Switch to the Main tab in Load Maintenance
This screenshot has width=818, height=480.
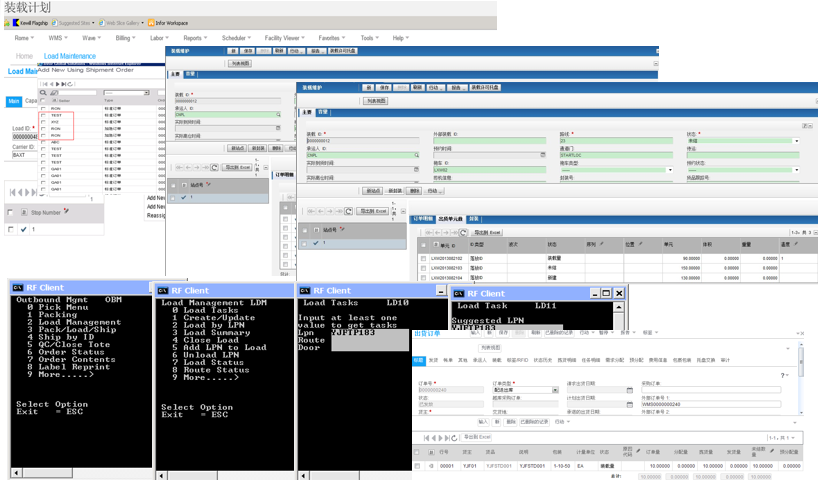(x=14, y=101)
